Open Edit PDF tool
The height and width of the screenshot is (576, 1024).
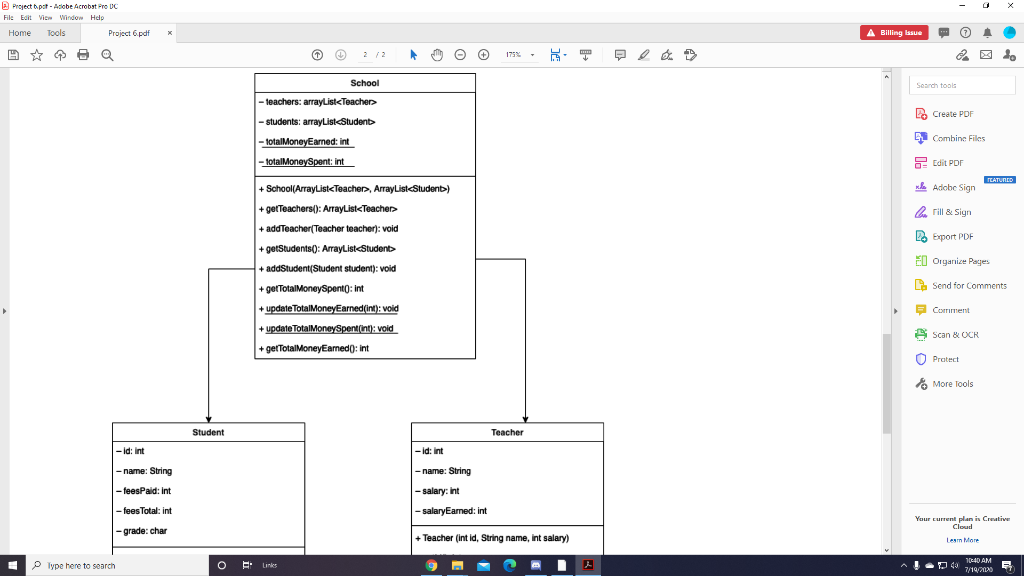pyautogui.click(x=939, y=163)
